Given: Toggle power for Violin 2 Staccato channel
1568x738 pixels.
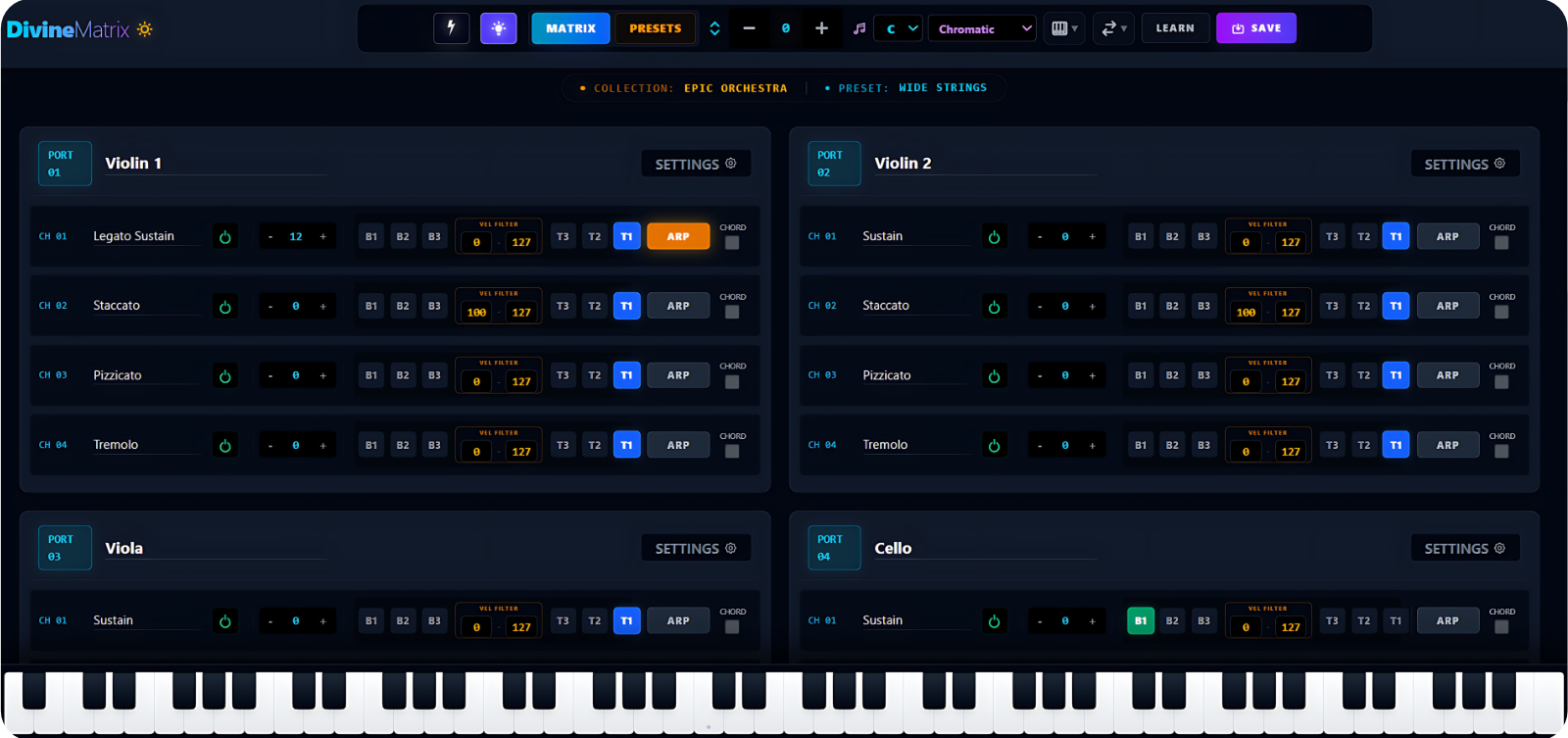Looking at the screenshot, I should pos(995,307).
